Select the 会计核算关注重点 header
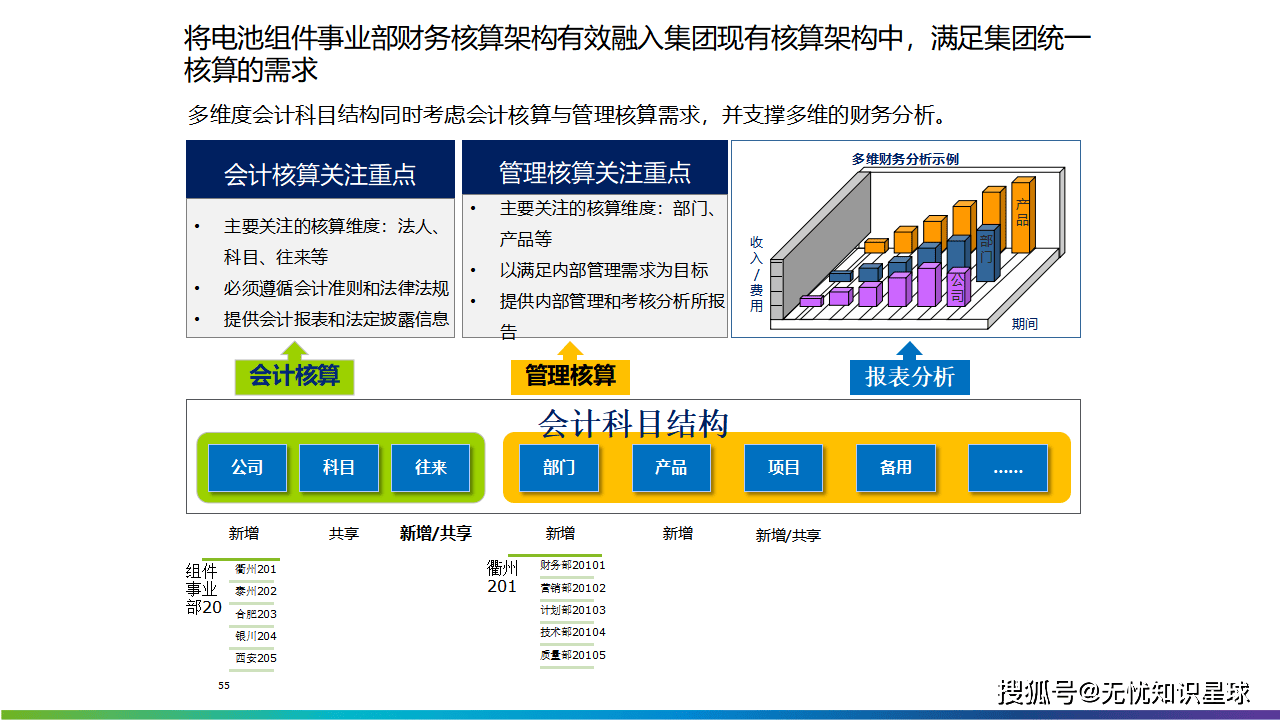The height and width of the screenshot is (720, 1280). point(319,169)
